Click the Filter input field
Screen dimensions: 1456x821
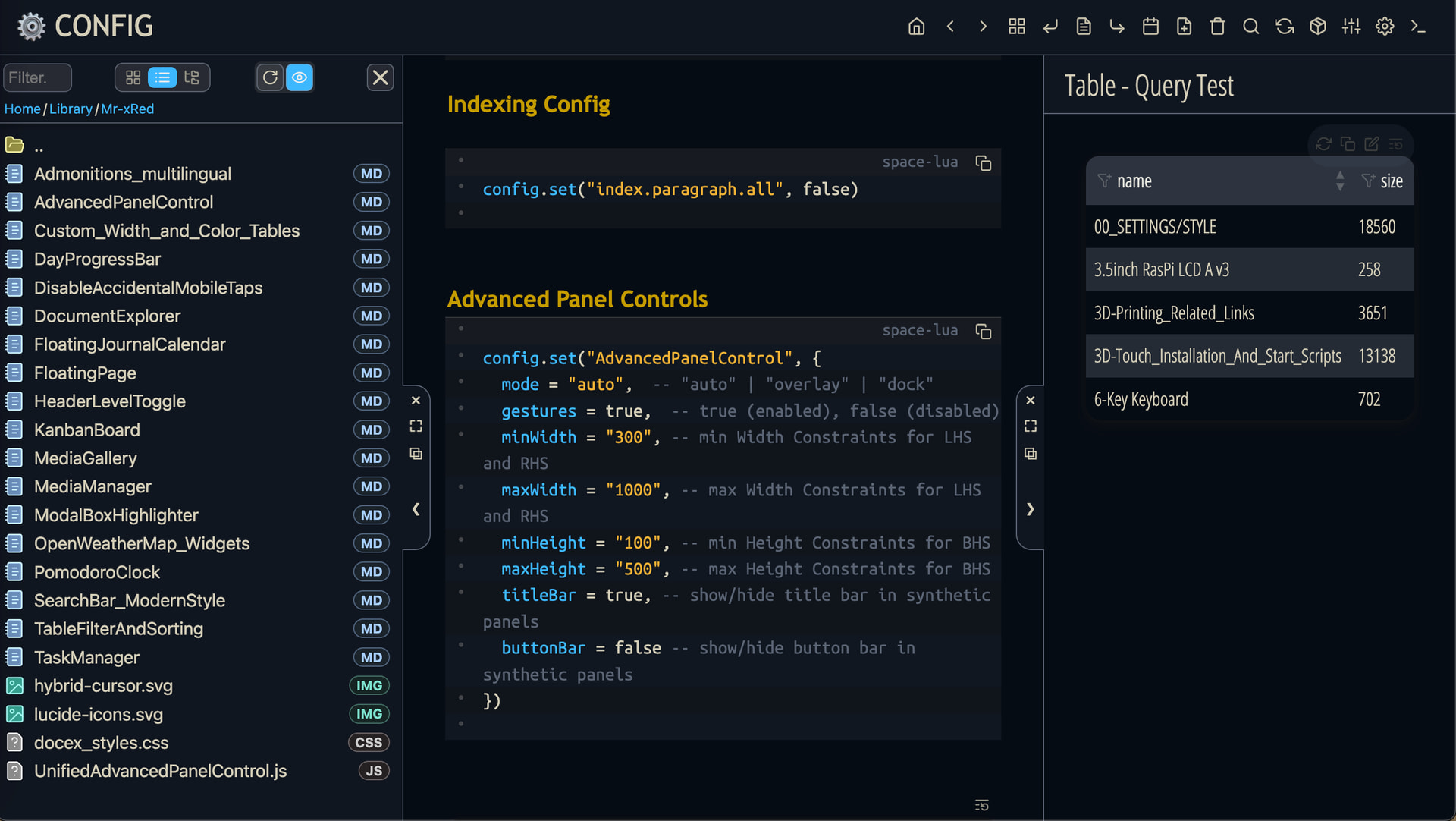coord(36,77)
